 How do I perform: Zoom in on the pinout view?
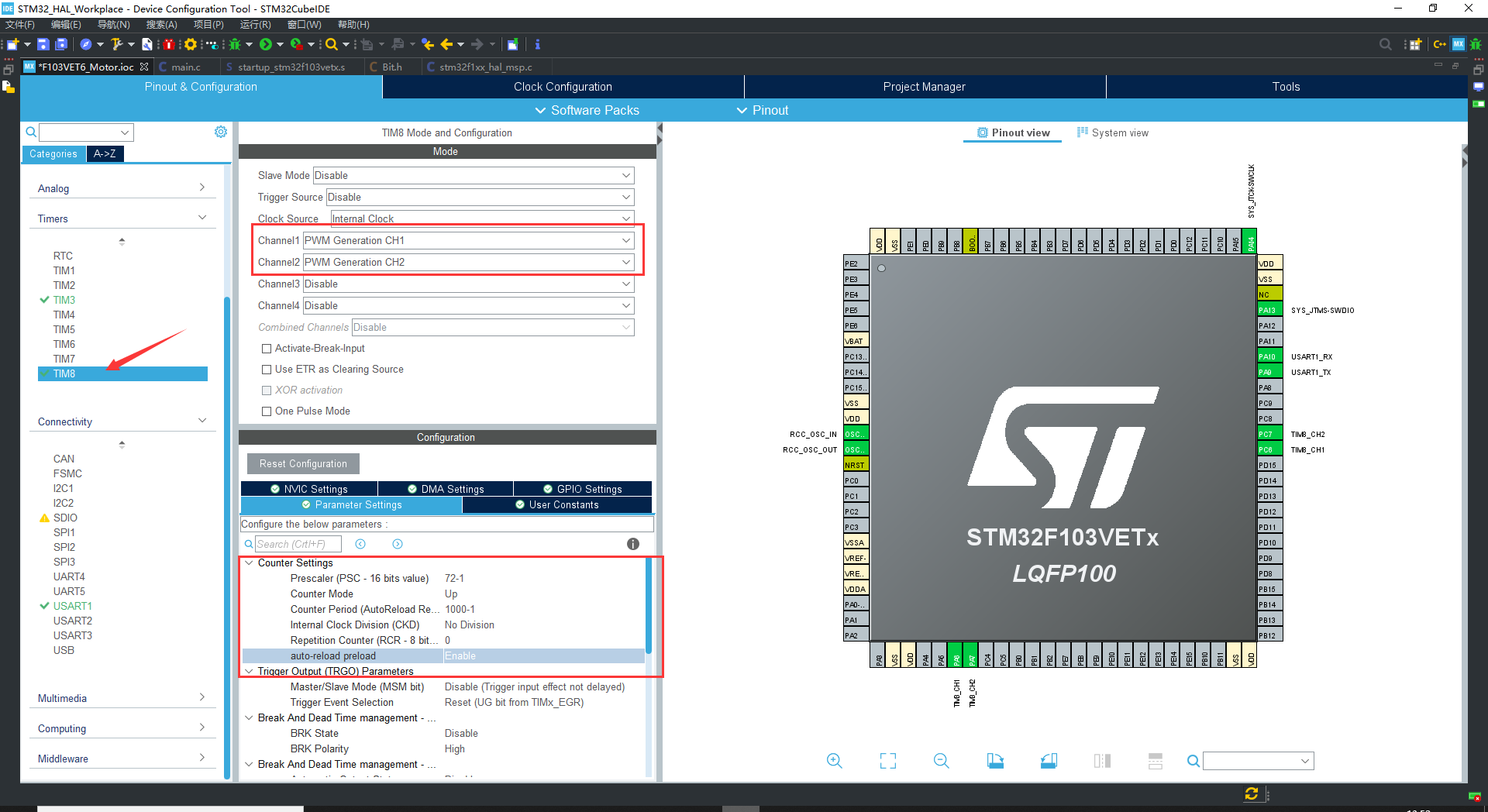835,761
